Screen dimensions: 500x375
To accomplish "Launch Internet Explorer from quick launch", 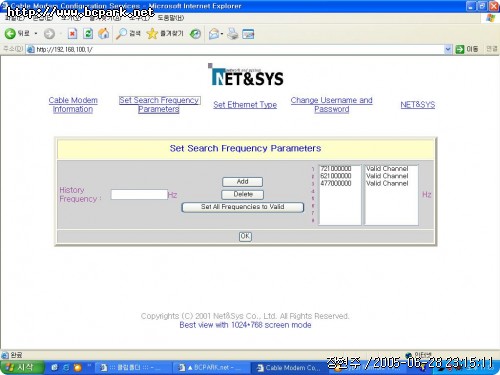I will coord(66,367).
